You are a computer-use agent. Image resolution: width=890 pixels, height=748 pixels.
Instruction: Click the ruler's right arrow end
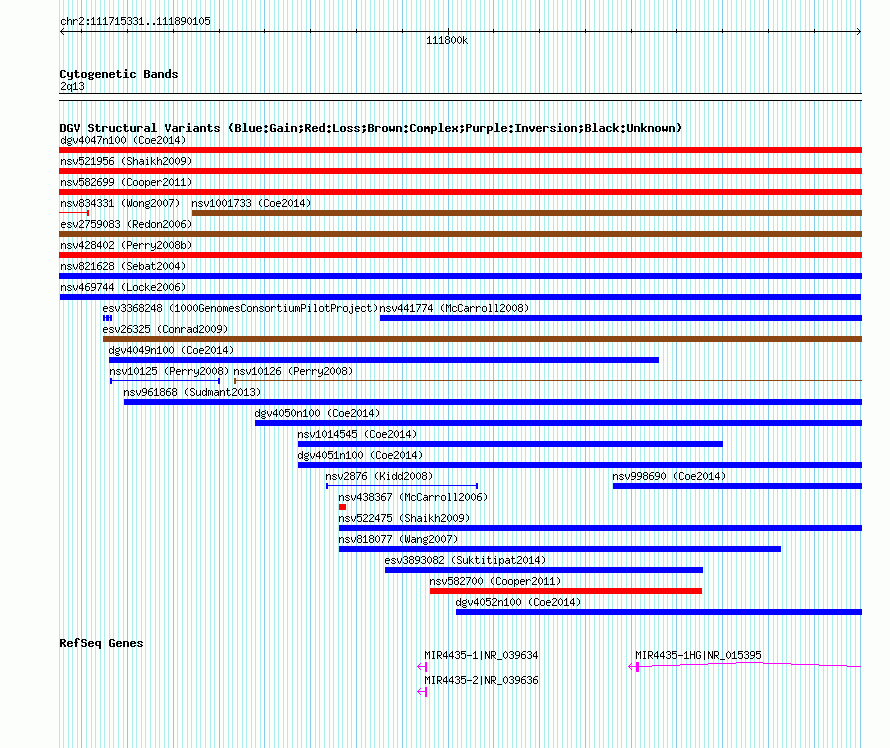pyautogui.click(x=859, y=32)
